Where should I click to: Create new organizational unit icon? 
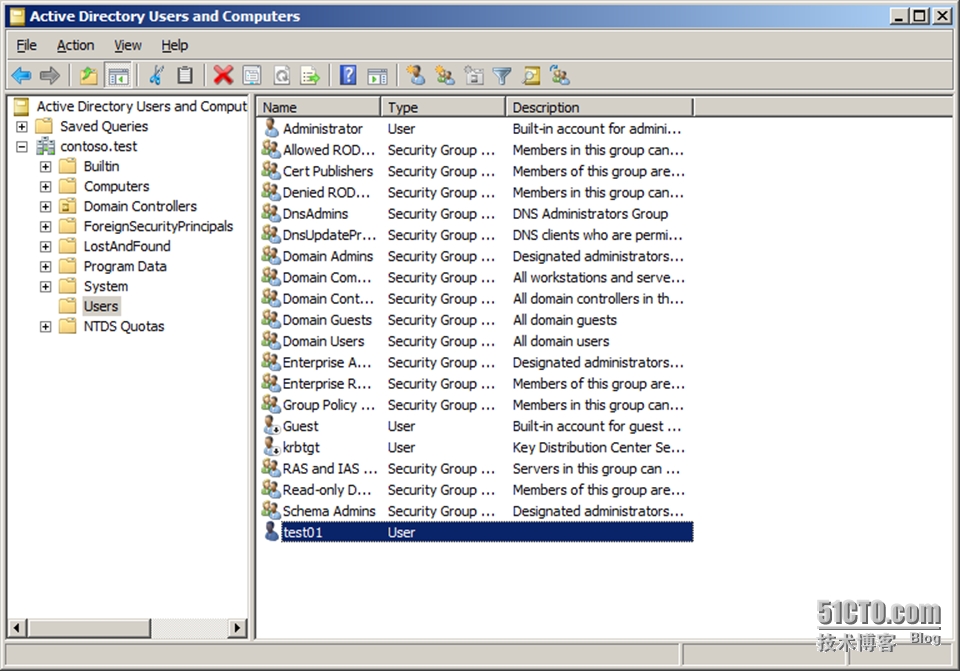point(474,76)
